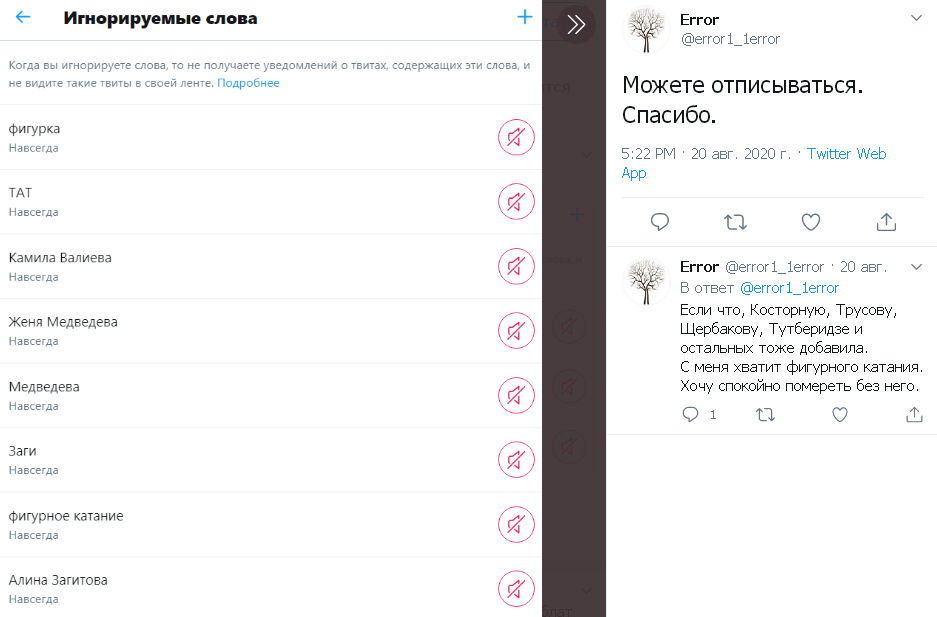Go back using the blue arrow icon
This screenshot has width=937, height=617.
point(23,17)
